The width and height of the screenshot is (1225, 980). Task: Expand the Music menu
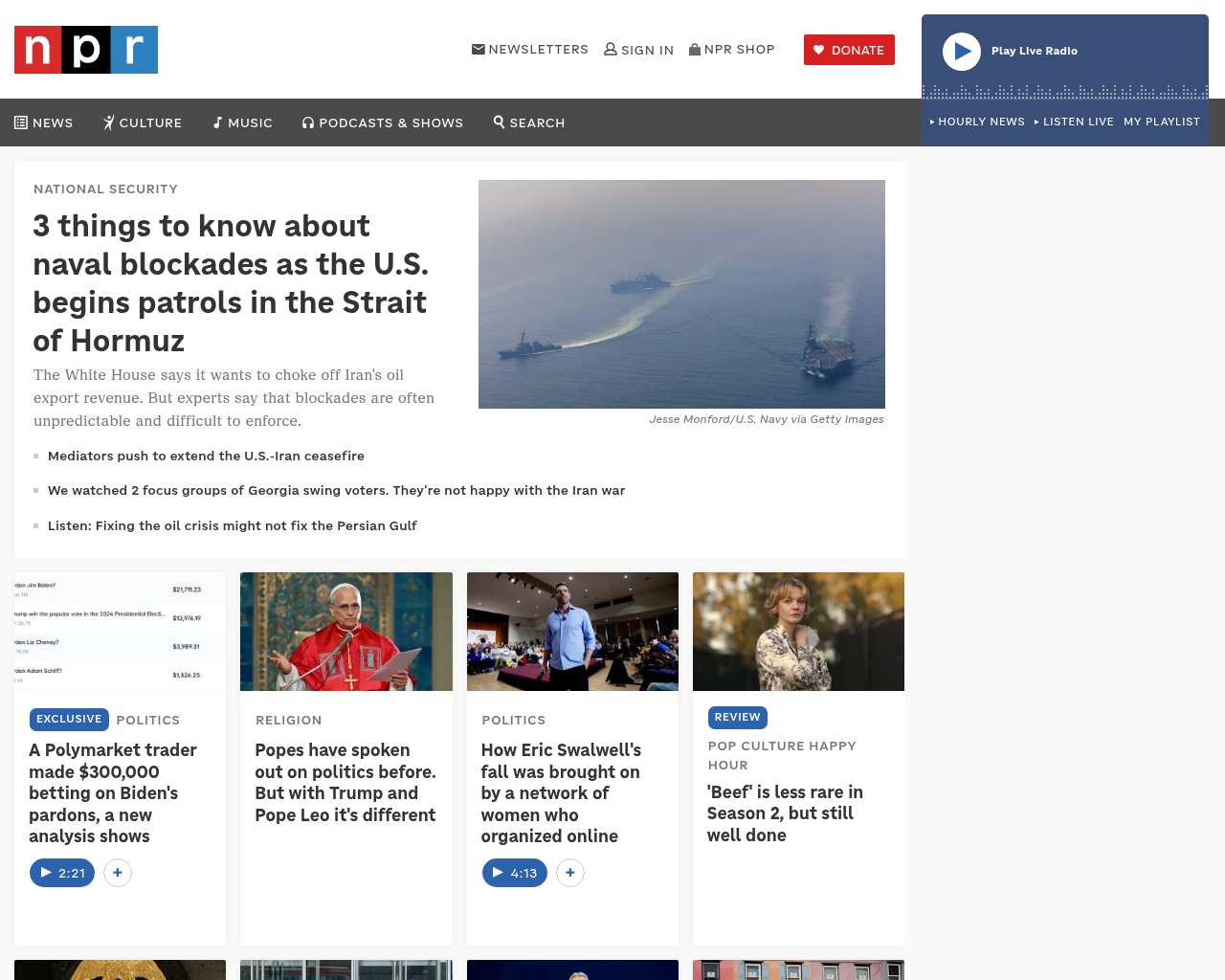243,122
